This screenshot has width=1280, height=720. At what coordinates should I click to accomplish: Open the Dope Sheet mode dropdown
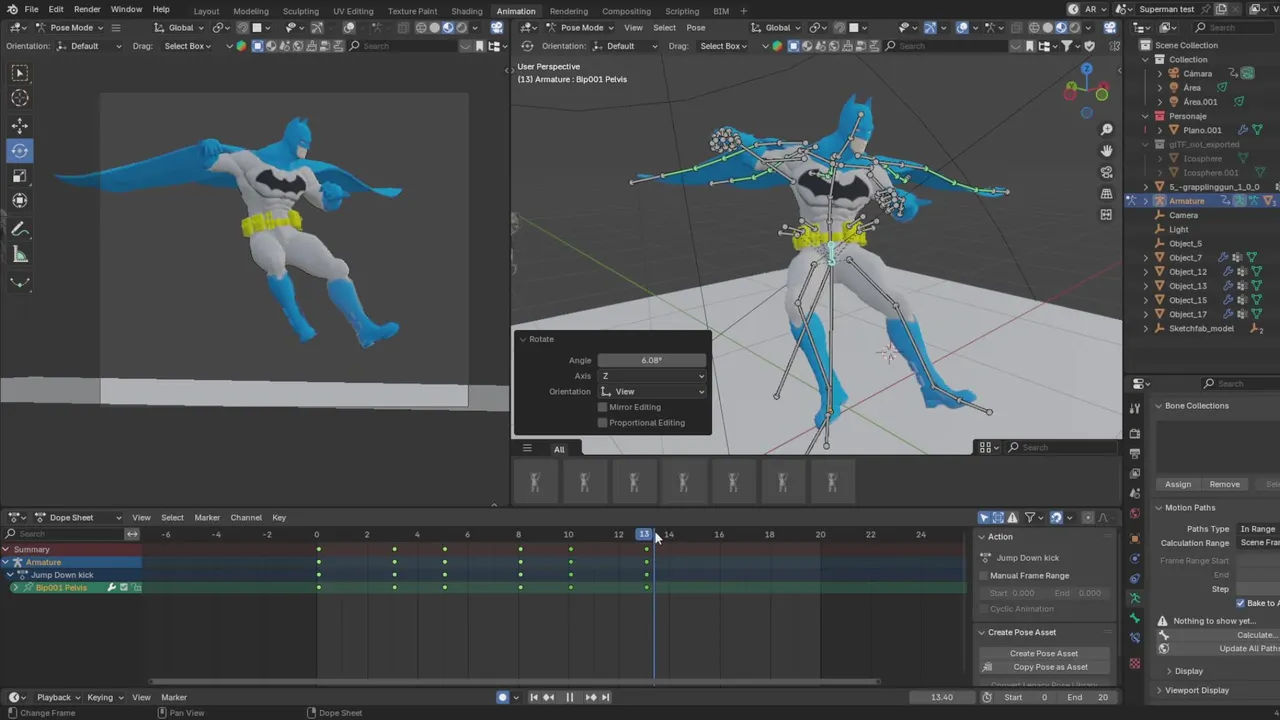tap(78, 517)
